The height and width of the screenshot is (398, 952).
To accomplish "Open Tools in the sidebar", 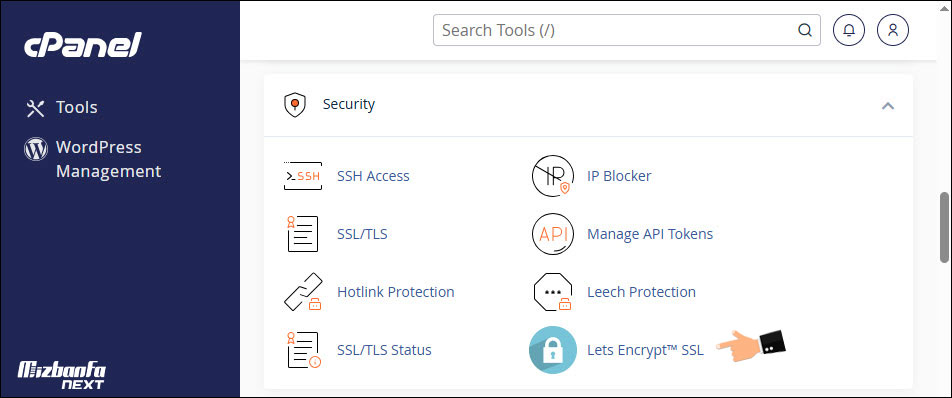I will pos(76,107).
